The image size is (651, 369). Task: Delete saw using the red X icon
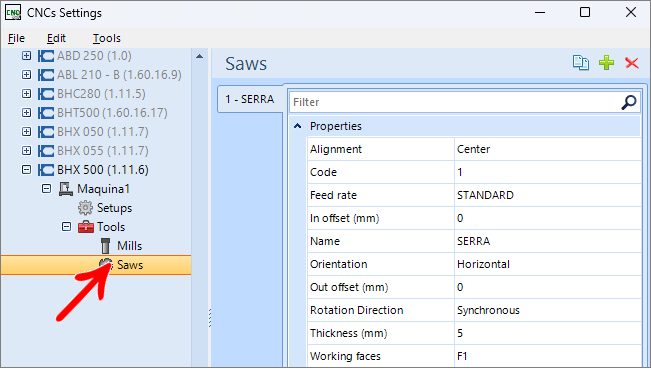pyautogui.click(x=631, y=63)
